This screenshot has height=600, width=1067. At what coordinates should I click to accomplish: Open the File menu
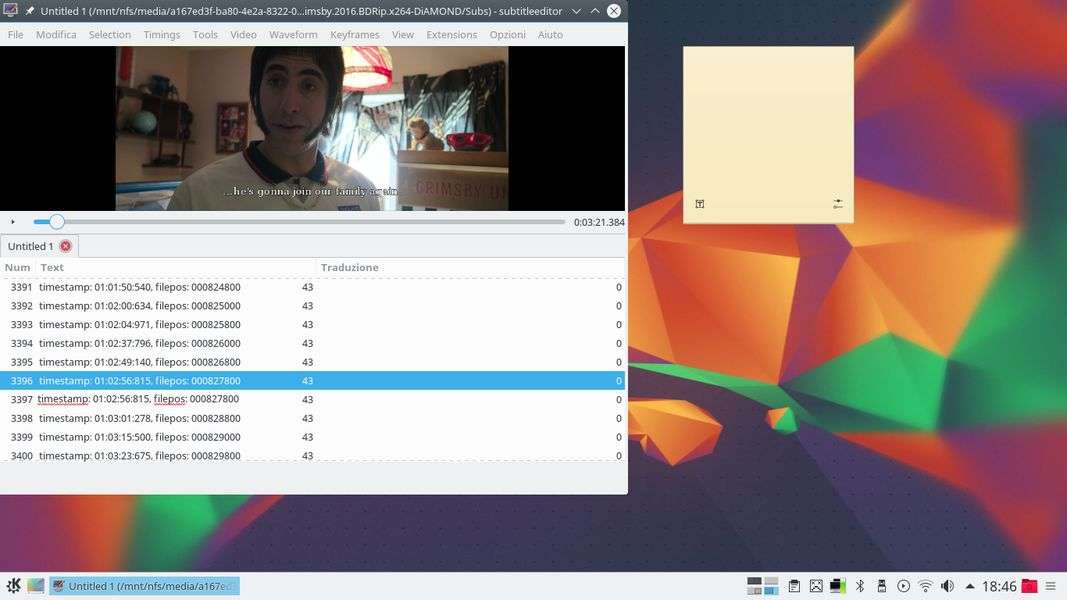coord(16,35)
